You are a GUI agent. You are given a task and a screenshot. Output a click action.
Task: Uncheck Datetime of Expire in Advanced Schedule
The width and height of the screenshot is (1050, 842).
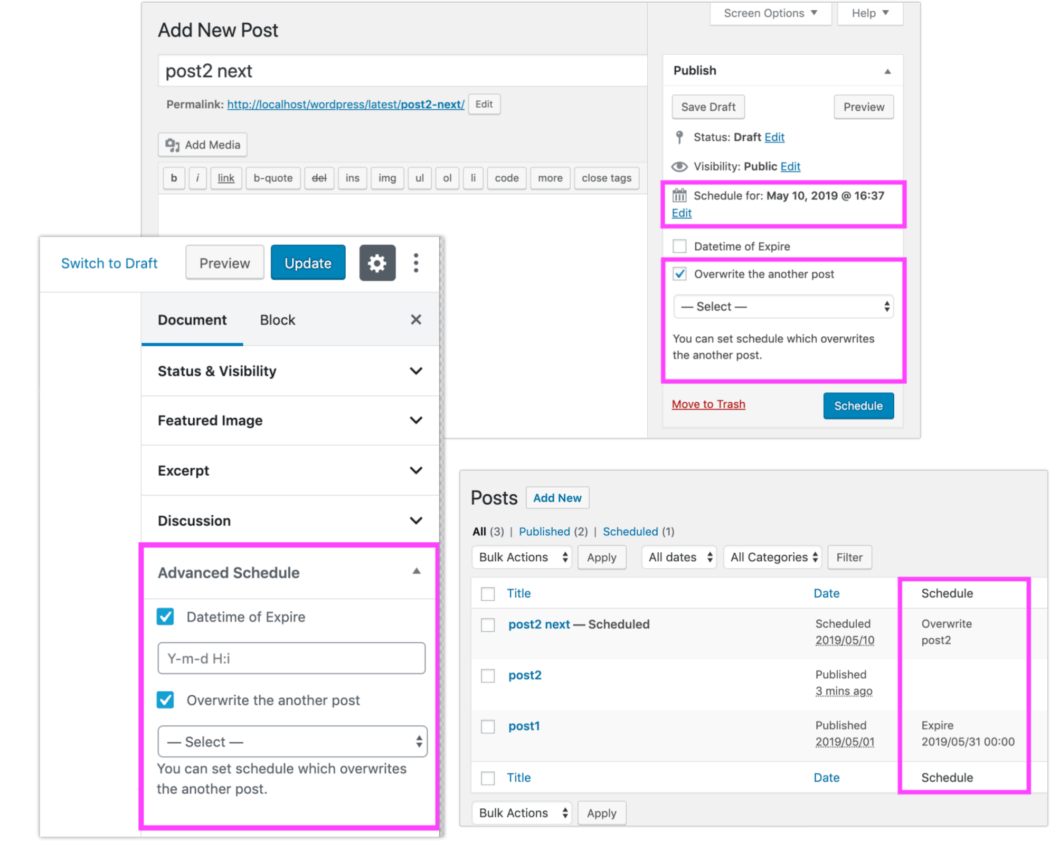pyautogui.click(x=165, y=616)
